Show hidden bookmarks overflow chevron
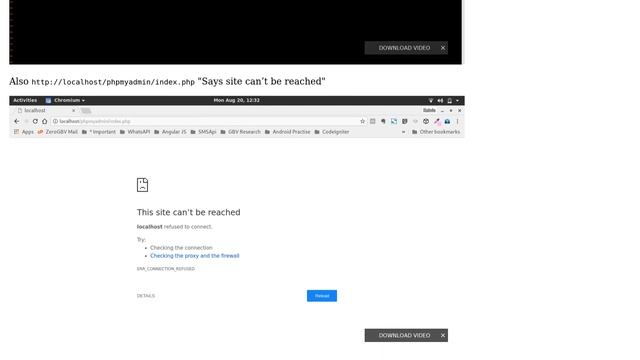The height and width of the screenshot is (360, 640). 404,132
